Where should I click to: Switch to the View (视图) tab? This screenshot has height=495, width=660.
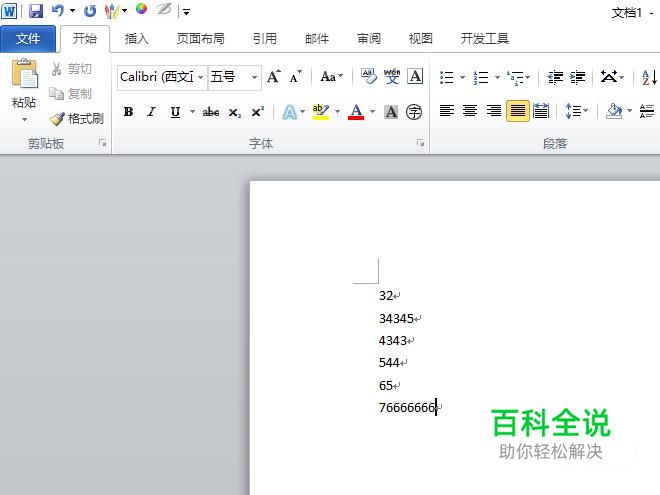pyautogui.click(x=420, y=39)
